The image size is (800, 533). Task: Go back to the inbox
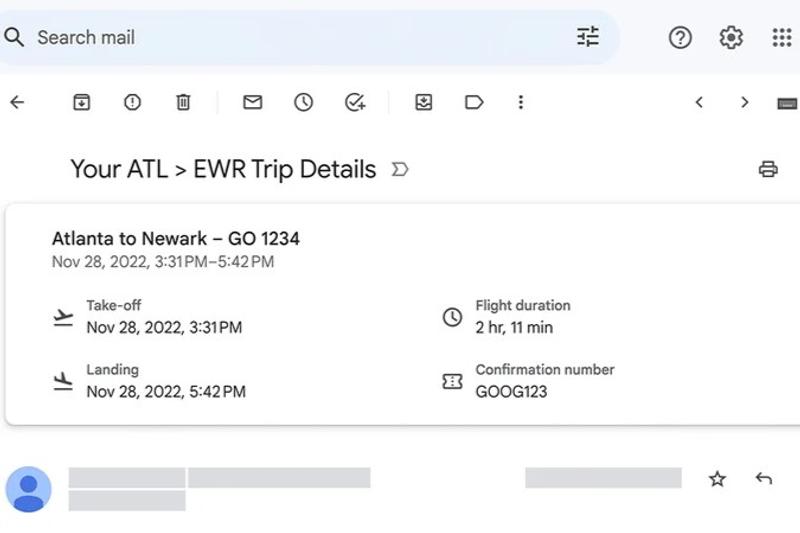pos(17,102)
